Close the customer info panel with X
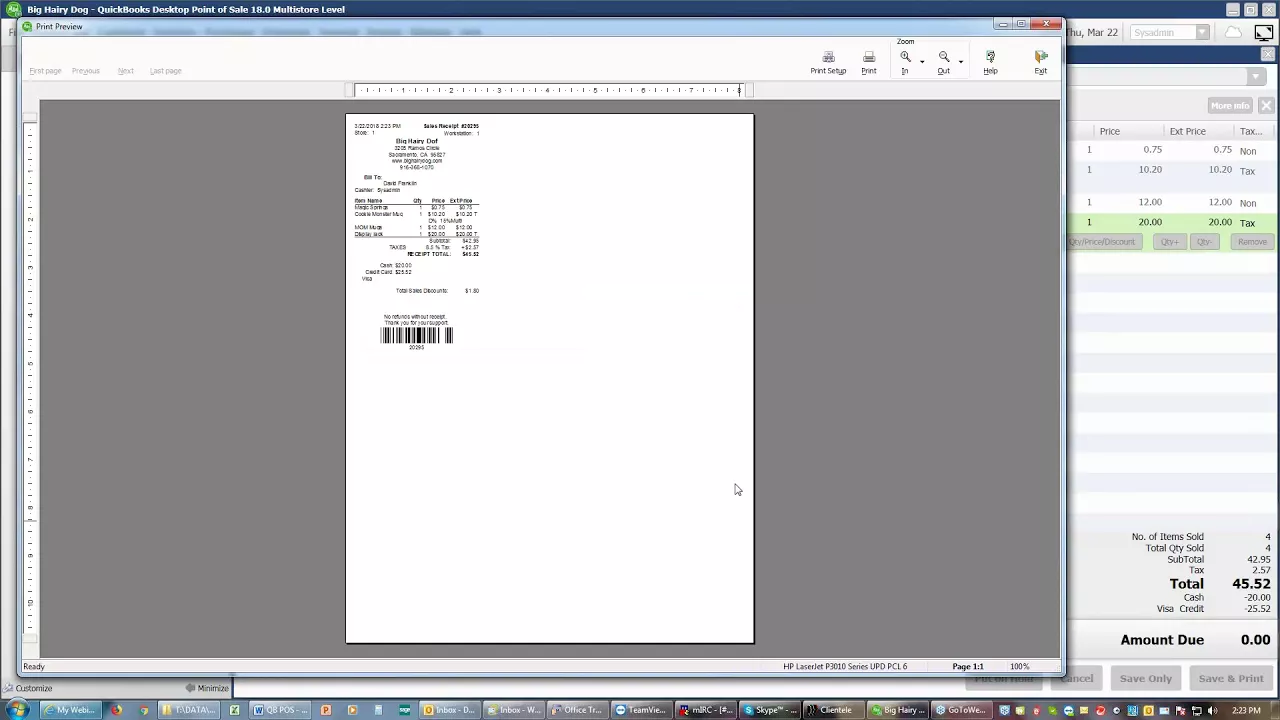This screenshot has height=720, width=1280. [1266, 106]
